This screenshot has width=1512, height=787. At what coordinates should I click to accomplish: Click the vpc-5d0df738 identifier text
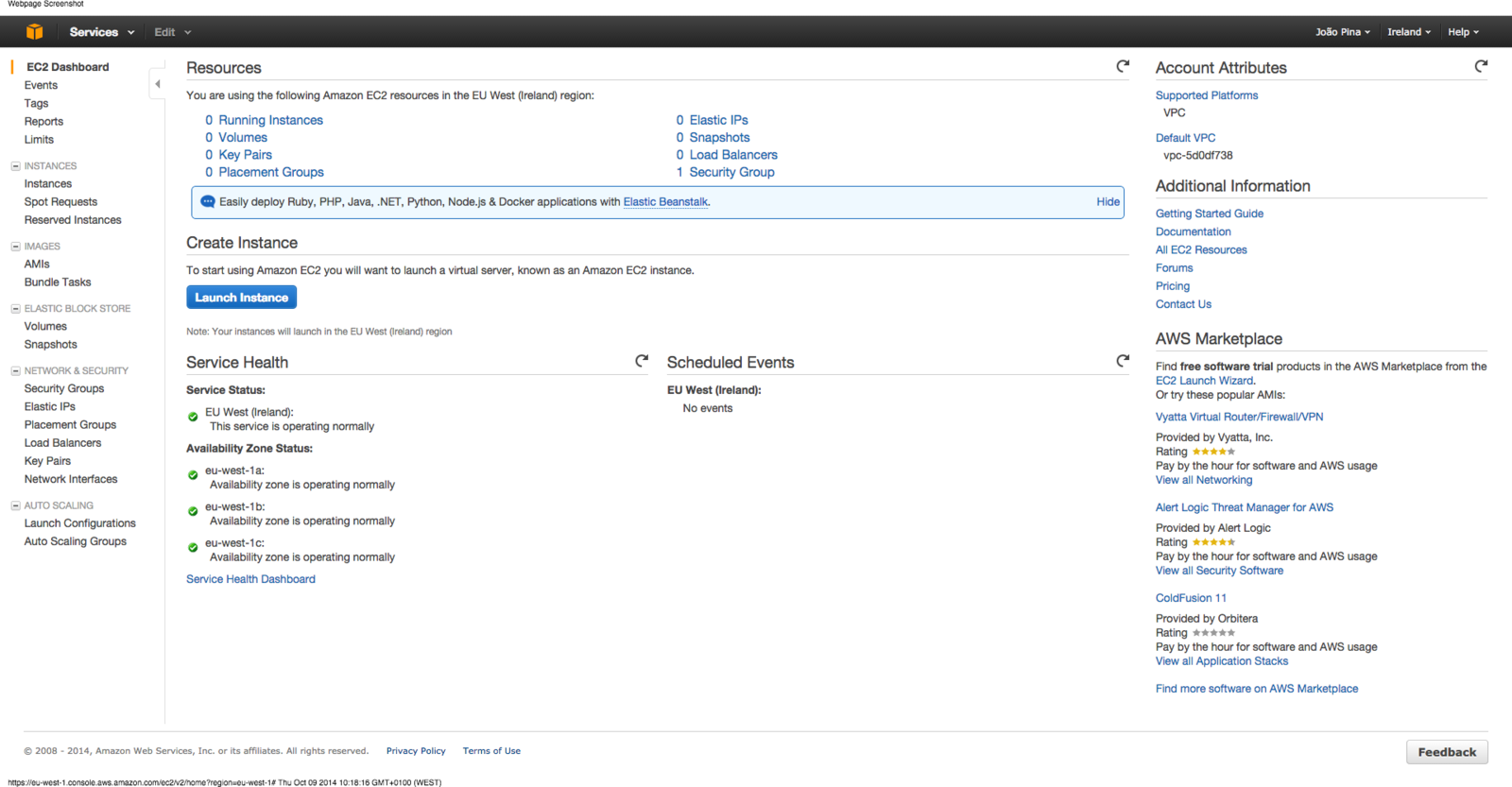click(1197, 156)
